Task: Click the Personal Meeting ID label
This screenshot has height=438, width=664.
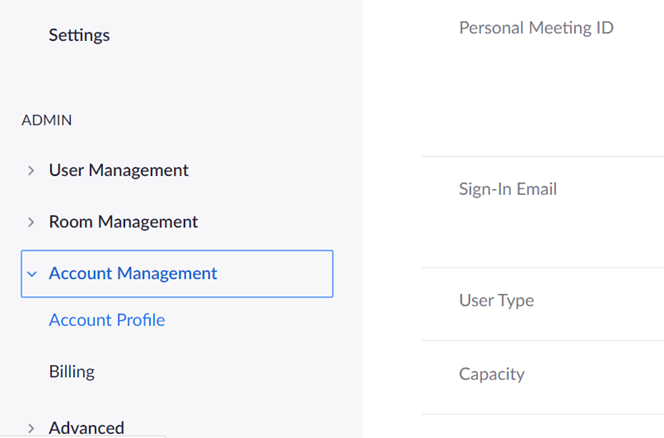Action: pyautogui.click(x=537, y=28)
